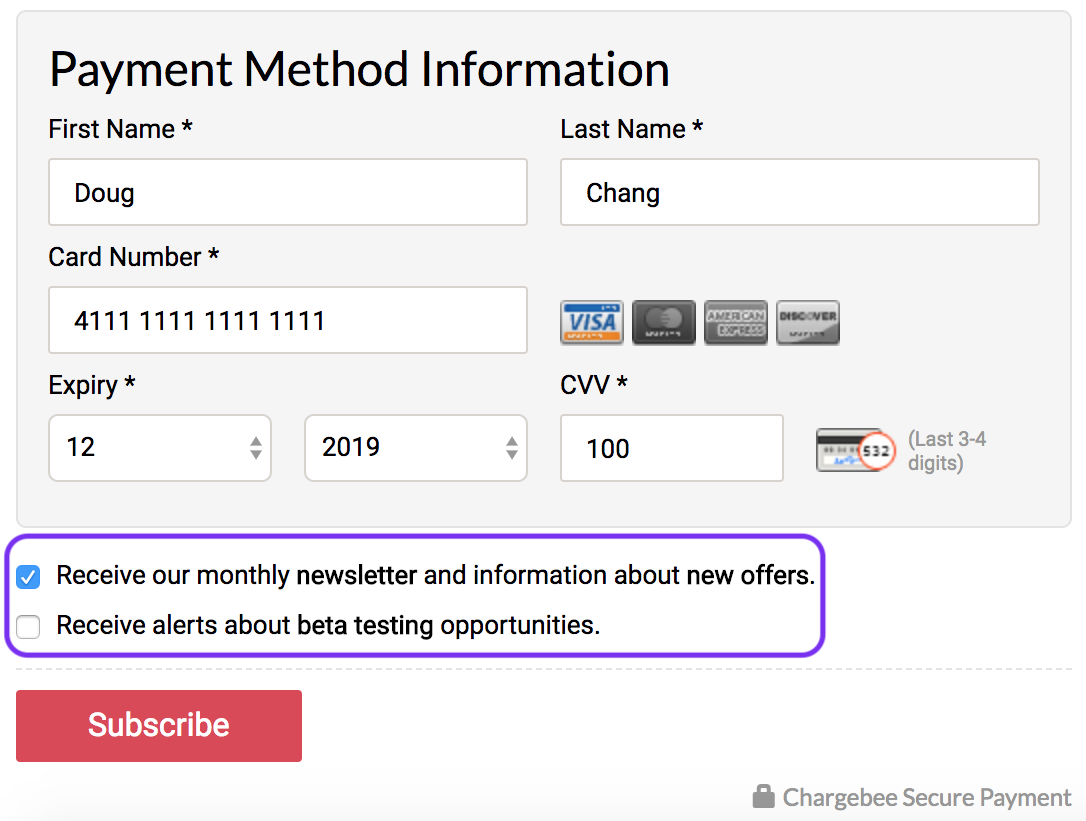The image size is (1086, 821).
Task: Click the beta testing opportunities label
Action: 328,626
